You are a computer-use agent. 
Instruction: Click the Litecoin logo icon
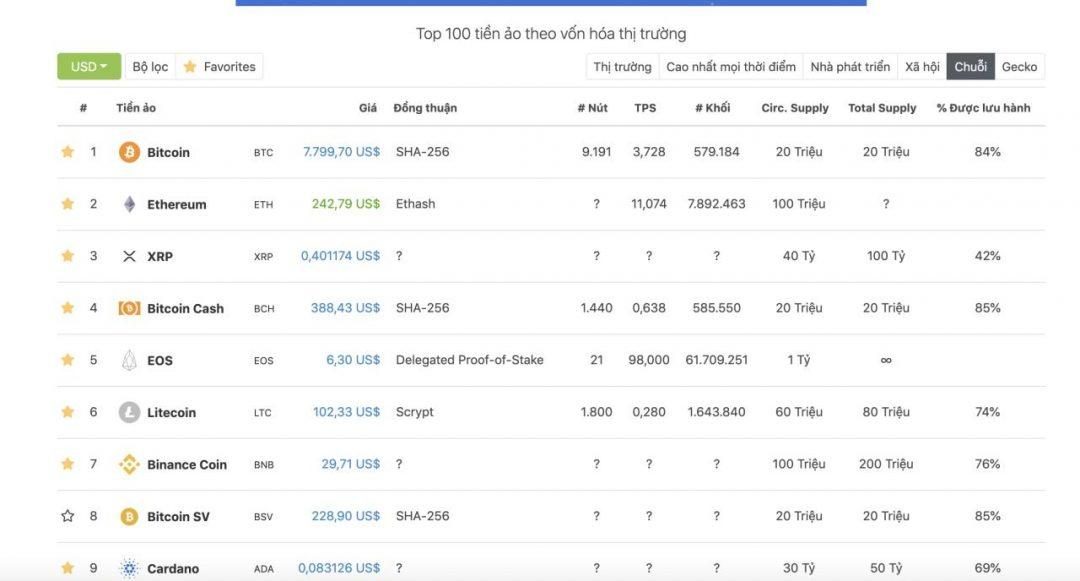click(129, 412)
